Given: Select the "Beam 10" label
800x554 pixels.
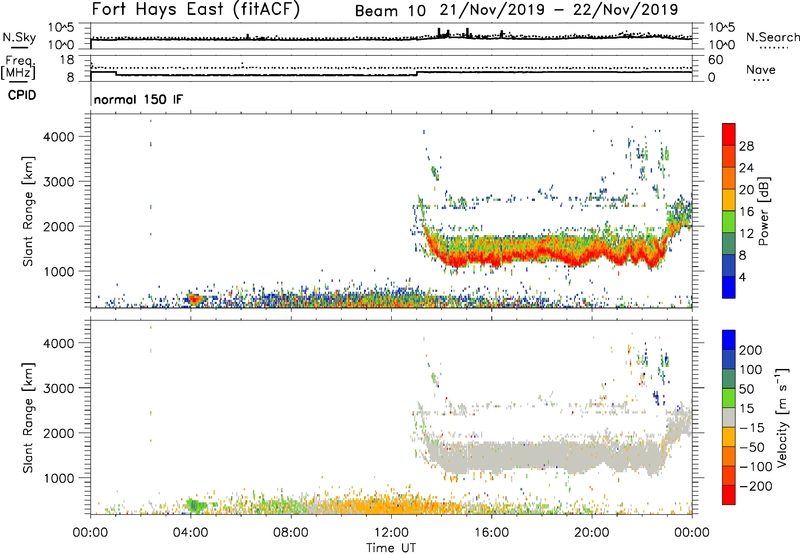Looking at the screenshot, I should point(390,11).
